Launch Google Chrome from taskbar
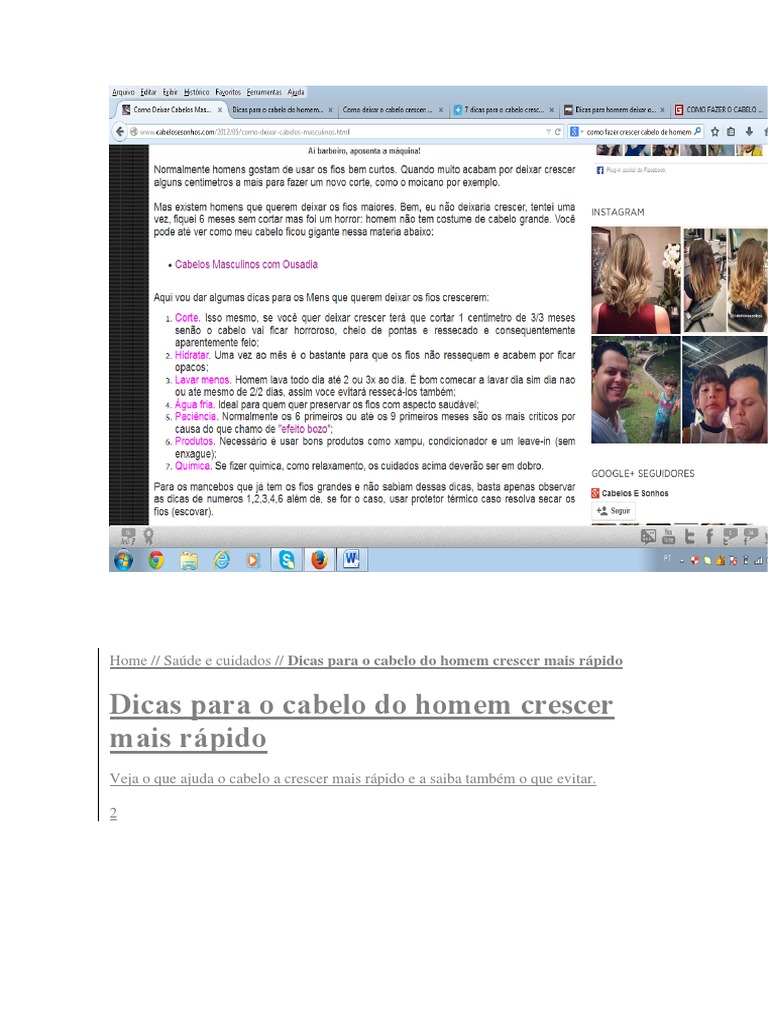The image size is (768, 1024). 155,560
